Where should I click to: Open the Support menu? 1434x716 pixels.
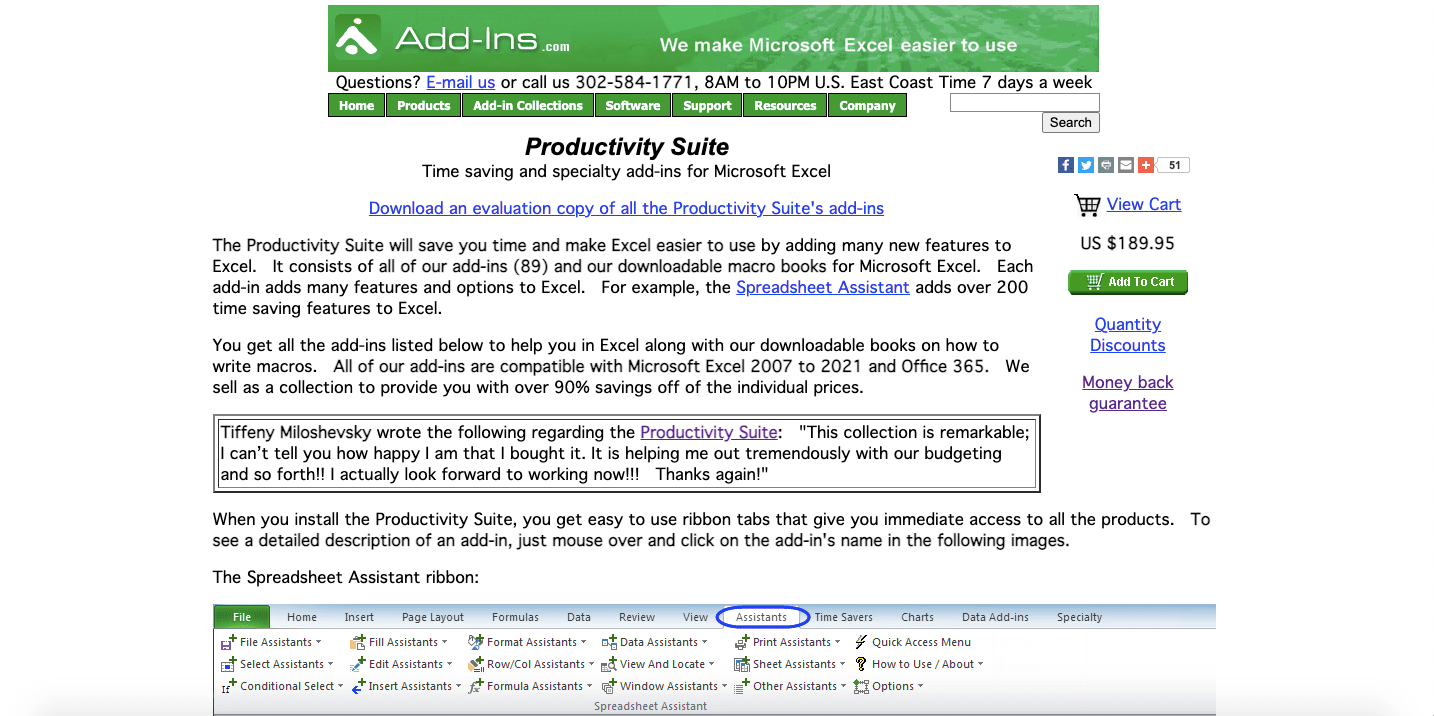(708, 105)
